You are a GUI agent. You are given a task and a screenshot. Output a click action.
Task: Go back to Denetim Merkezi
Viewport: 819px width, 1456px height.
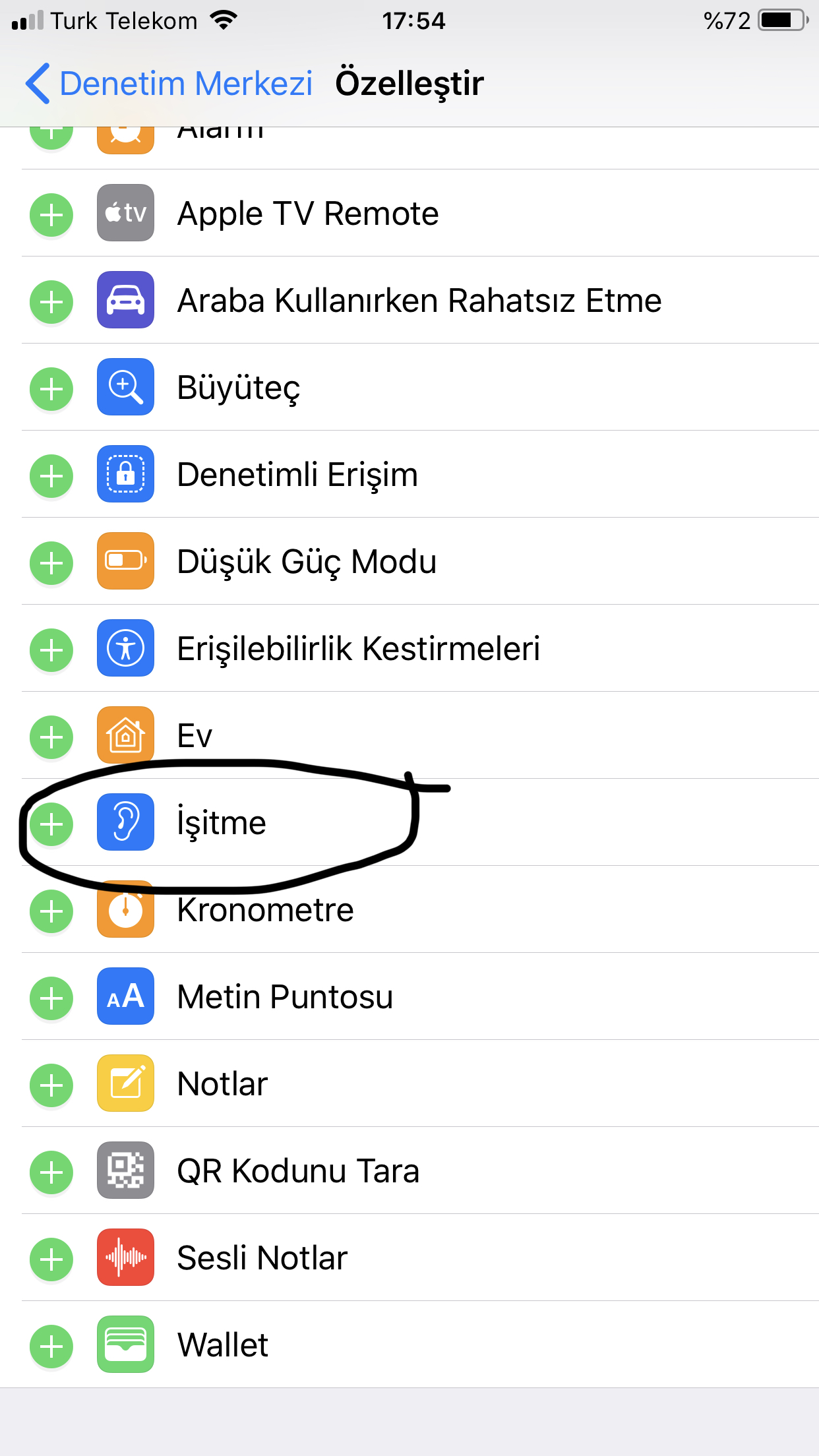(168, 84)
